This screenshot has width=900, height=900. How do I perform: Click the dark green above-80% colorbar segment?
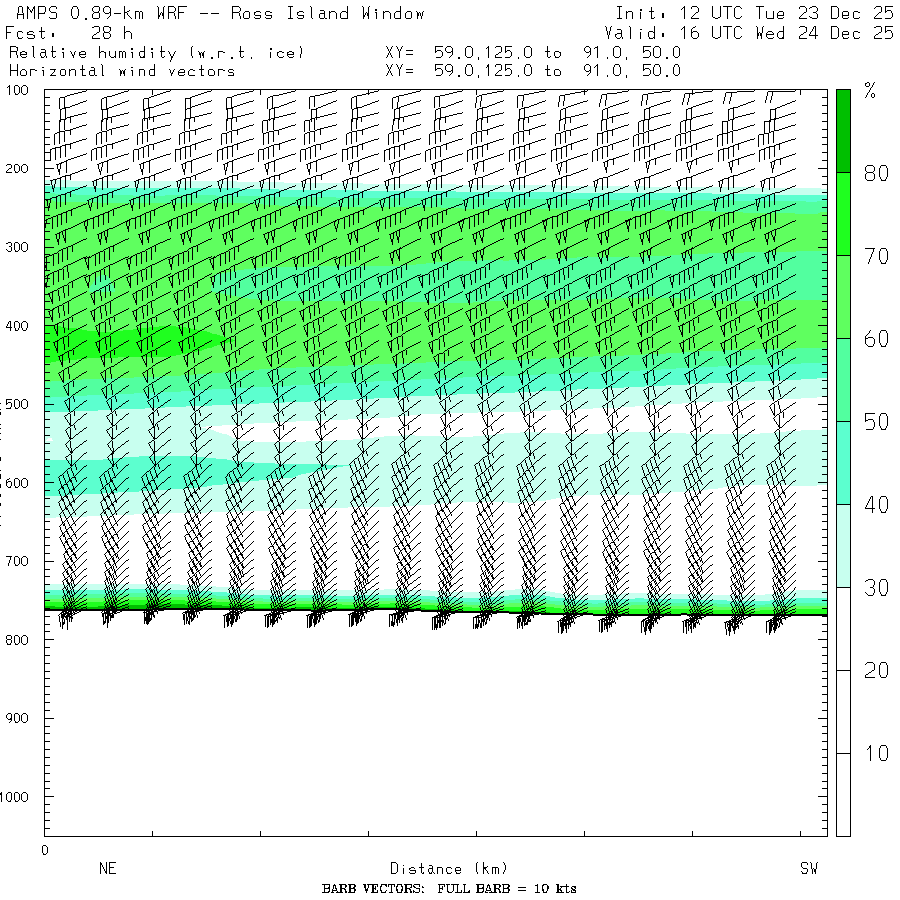click(844, 130)
